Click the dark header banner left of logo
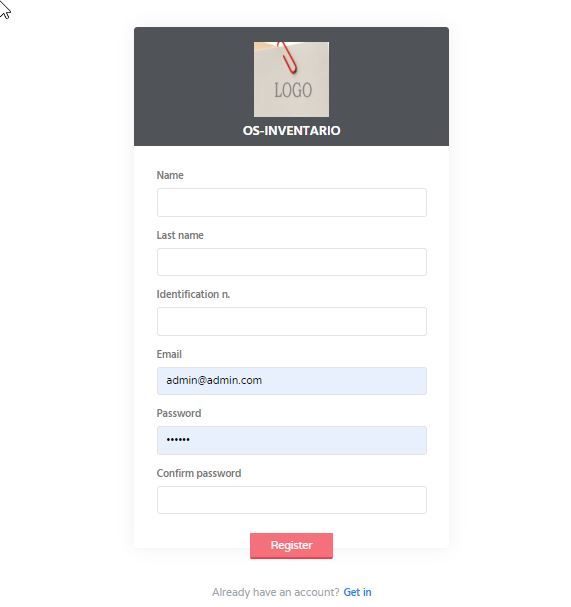The width and height of the screenshot is (571, 607). tap(194, 86)
